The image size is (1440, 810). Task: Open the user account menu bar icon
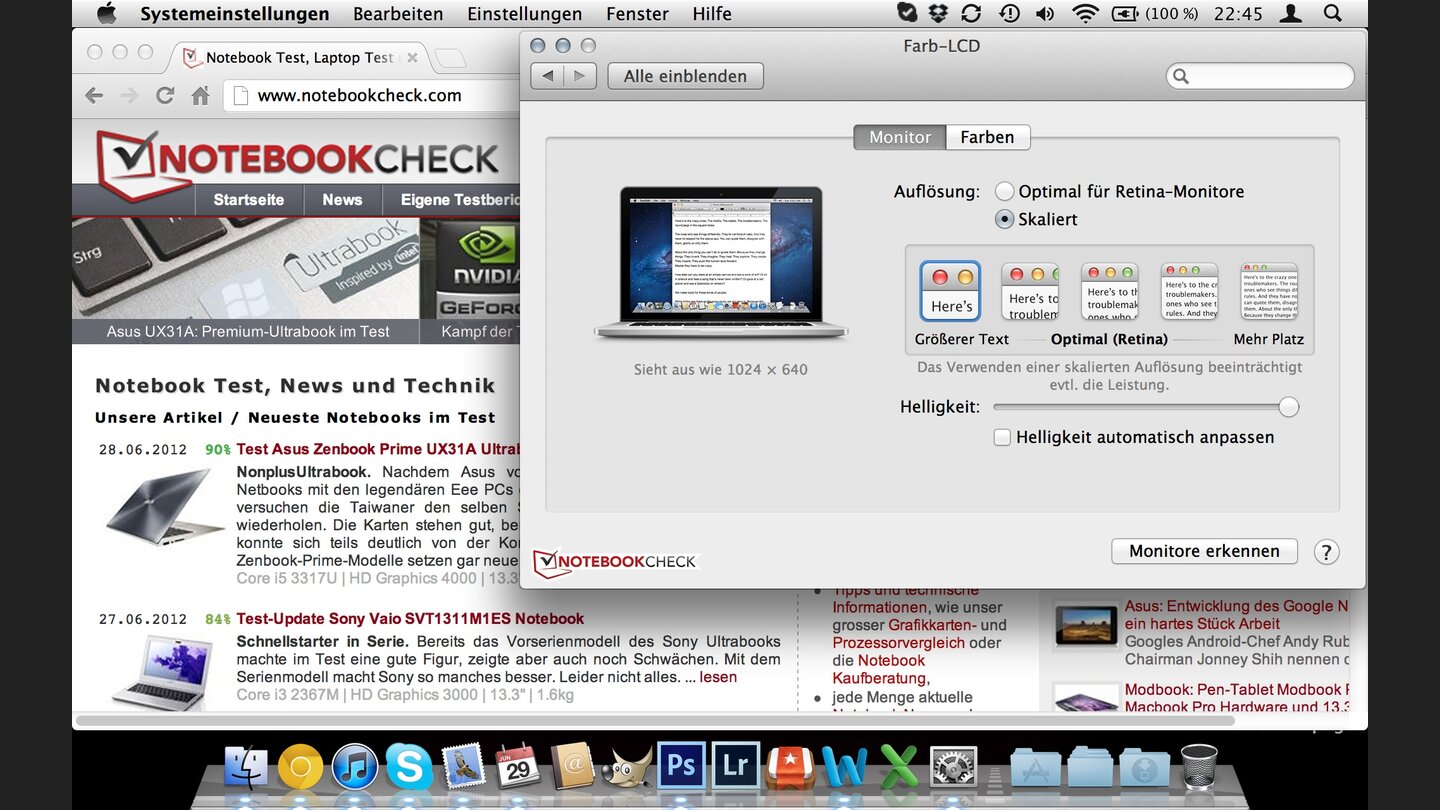pyautogui.click(x=1291, y=13)
